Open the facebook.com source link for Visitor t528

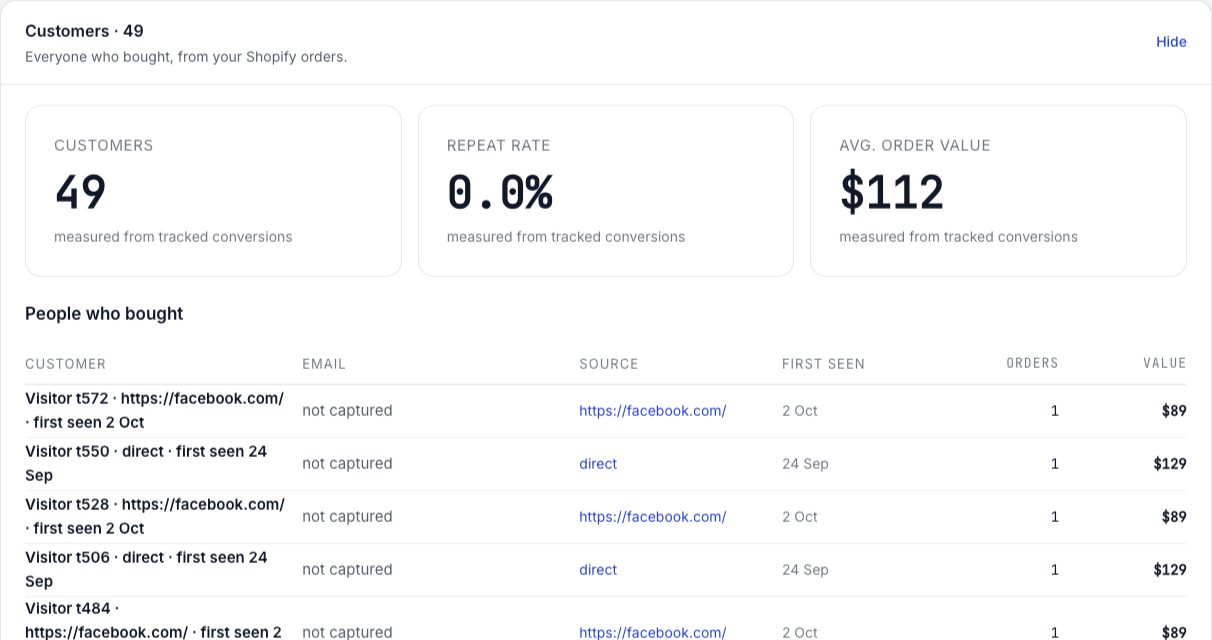[652, 517]
